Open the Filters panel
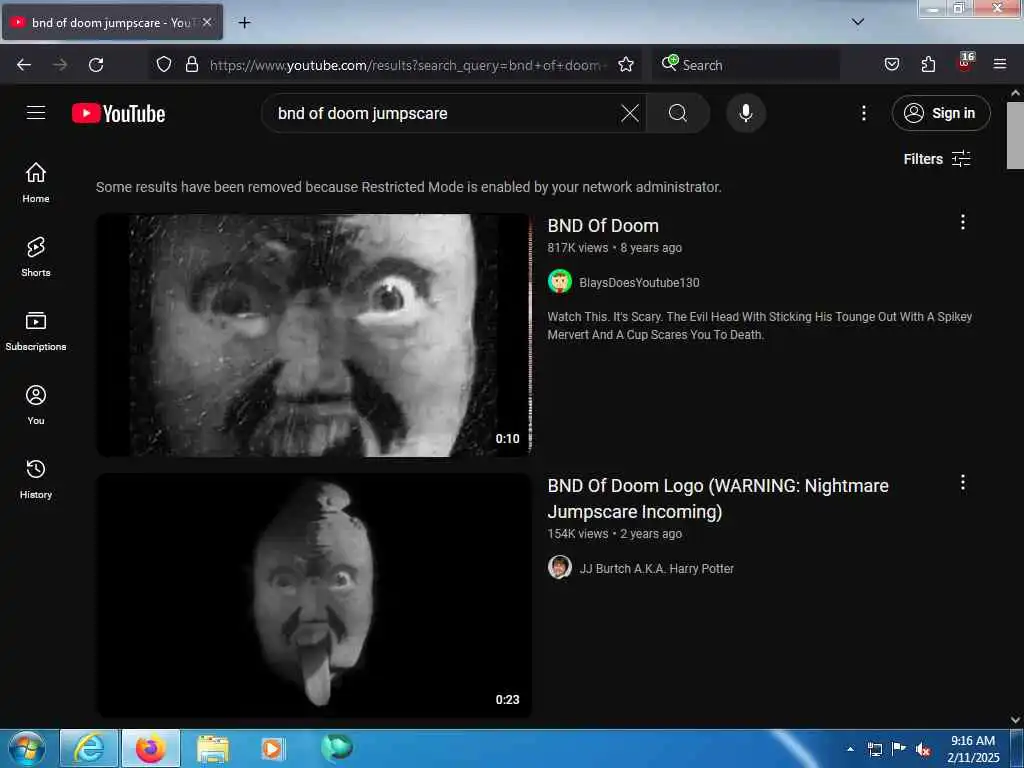This screenshot has width=1024, height=768. tap(936, 159)
